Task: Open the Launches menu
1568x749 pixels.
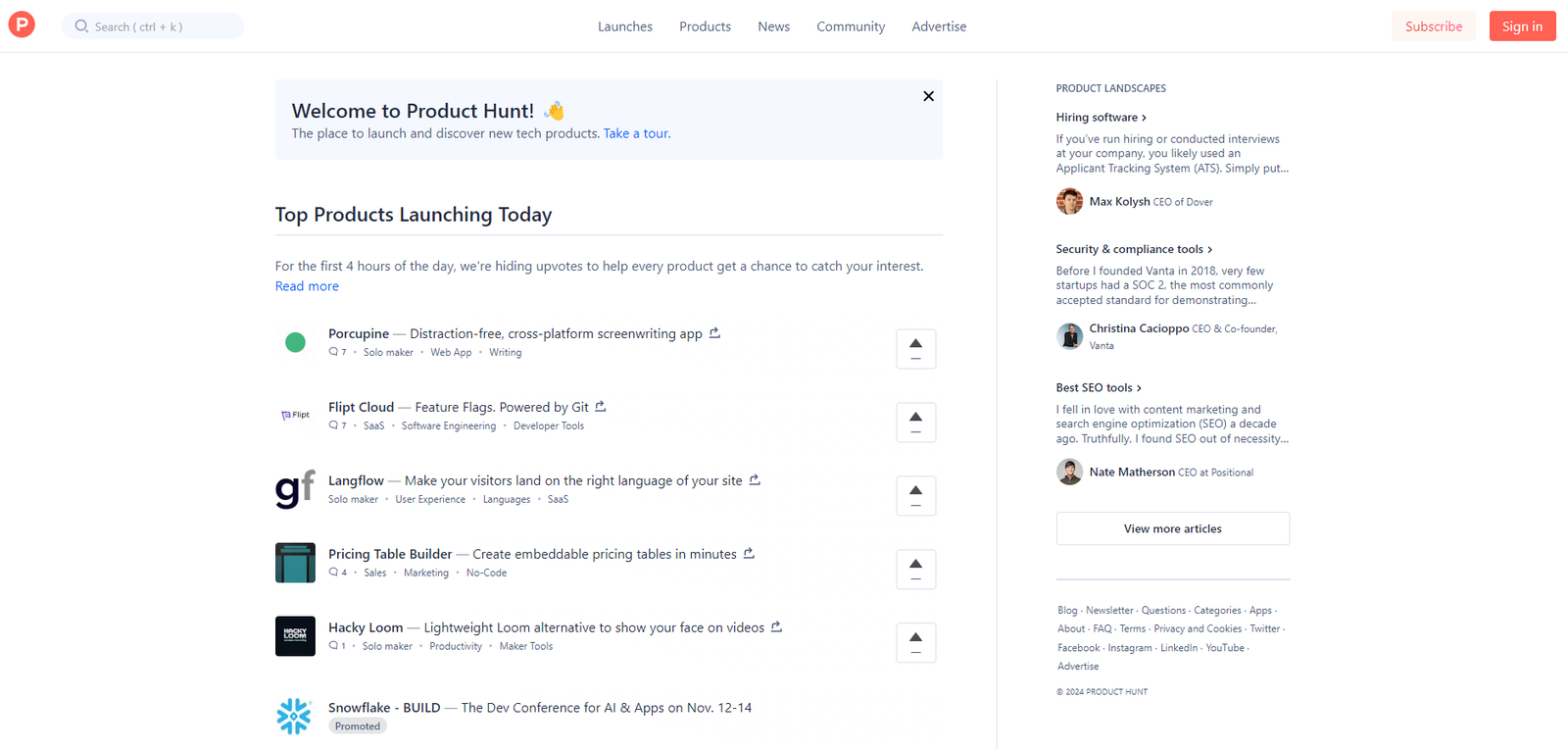Action: (x=625, y=26)
